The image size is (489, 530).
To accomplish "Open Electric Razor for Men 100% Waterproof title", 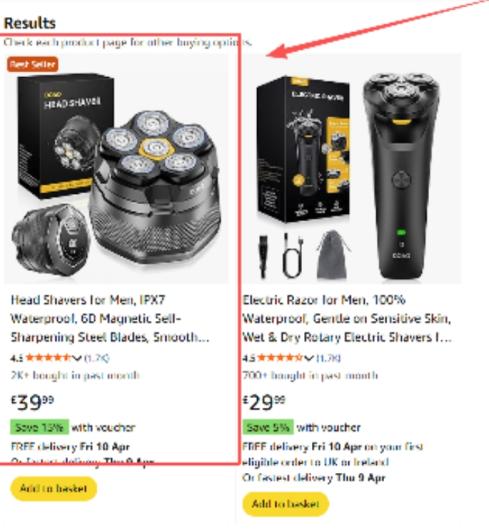I will coord(347,318).
